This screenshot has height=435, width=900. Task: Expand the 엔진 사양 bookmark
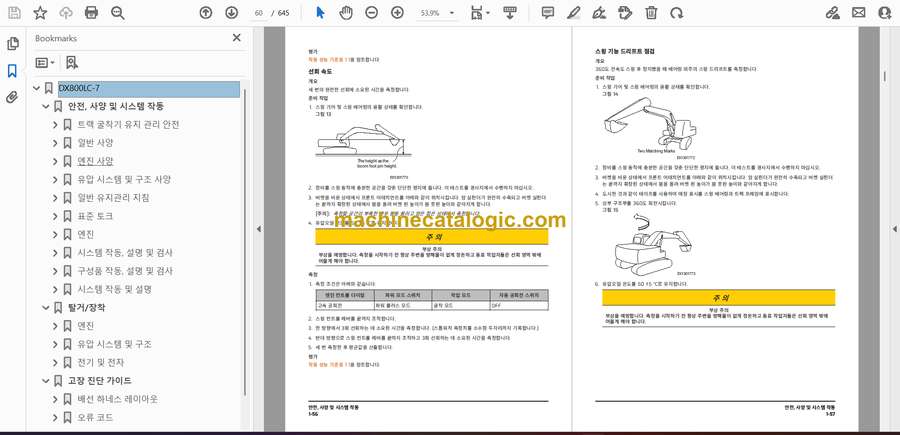point(55,161)
